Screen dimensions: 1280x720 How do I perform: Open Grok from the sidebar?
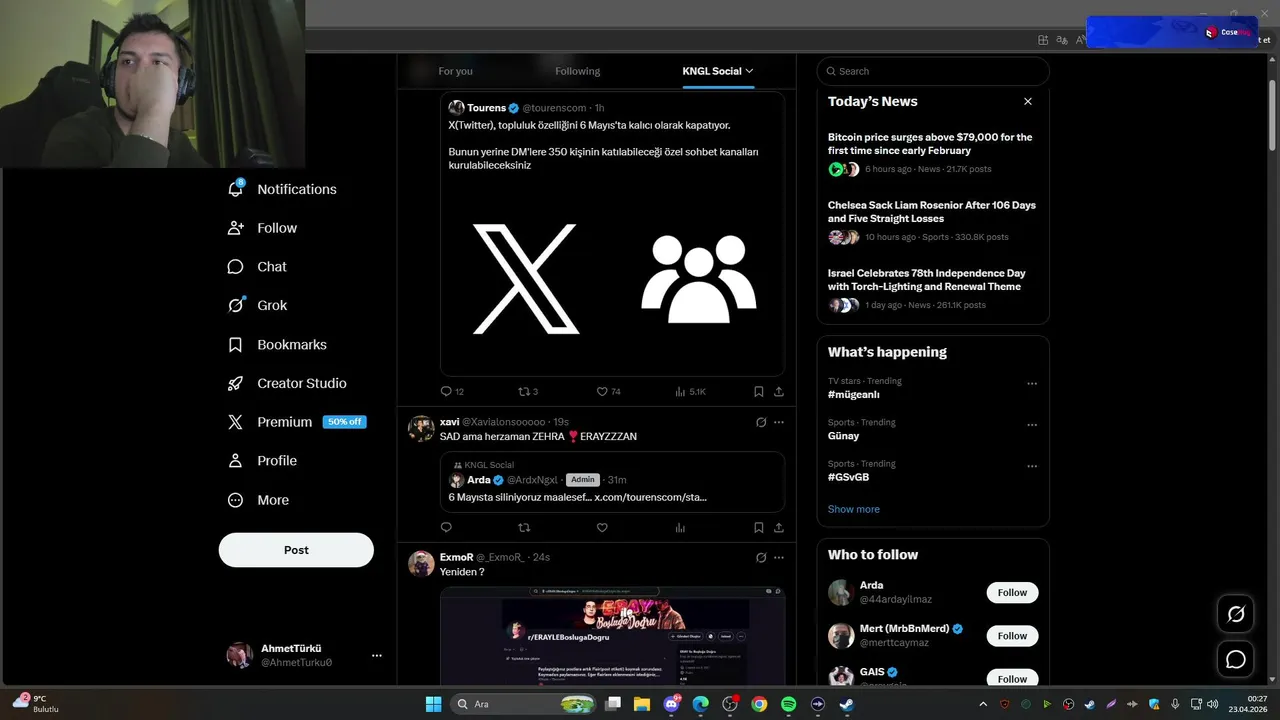pyautogui.click(x=258, y=306)
